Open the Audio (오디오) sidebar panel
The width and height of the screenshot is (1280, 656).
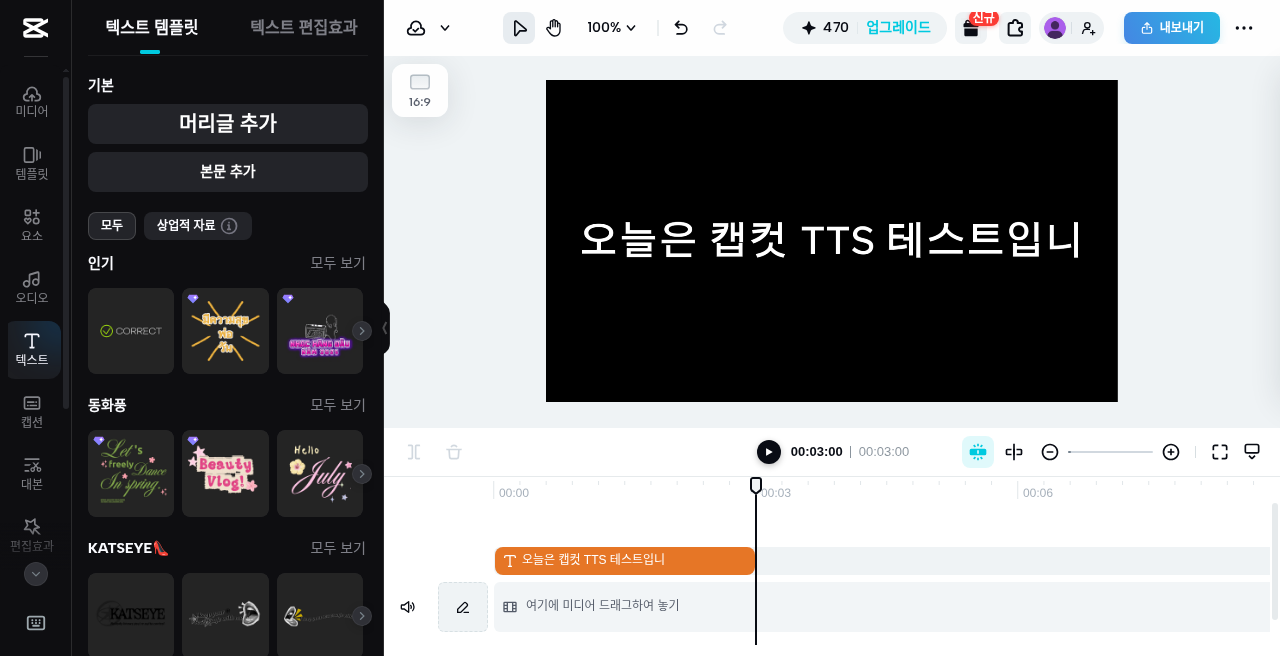coord(32,287)
